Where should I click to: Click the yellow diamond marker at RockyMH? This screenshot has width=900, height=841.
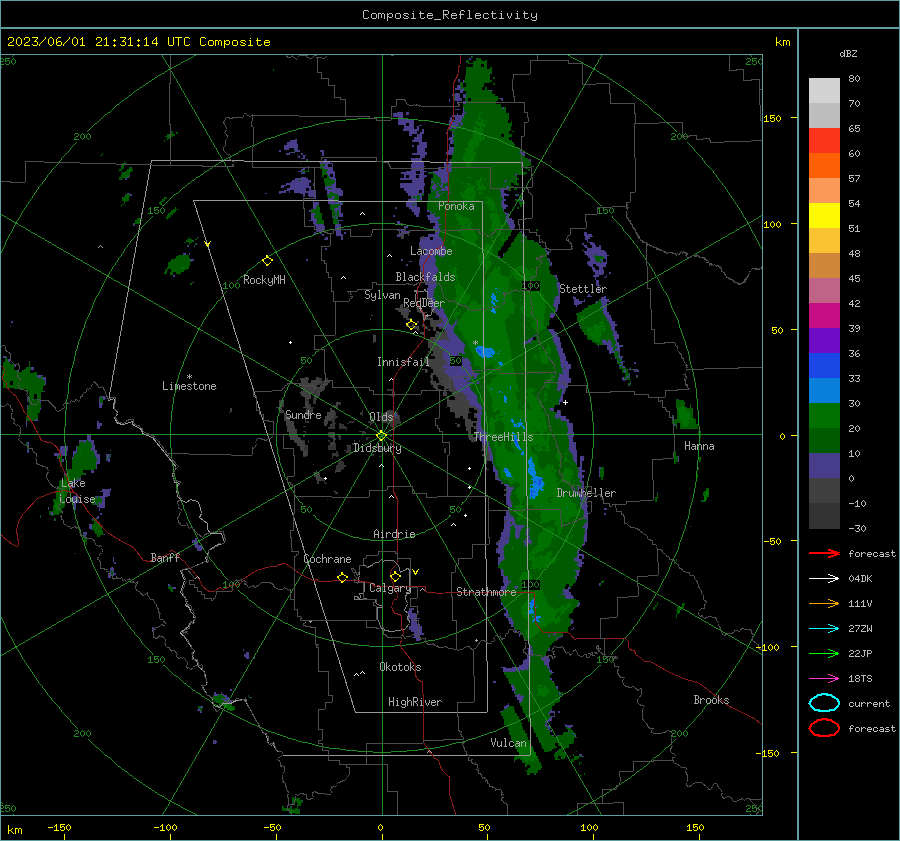(x=267, y=261)
